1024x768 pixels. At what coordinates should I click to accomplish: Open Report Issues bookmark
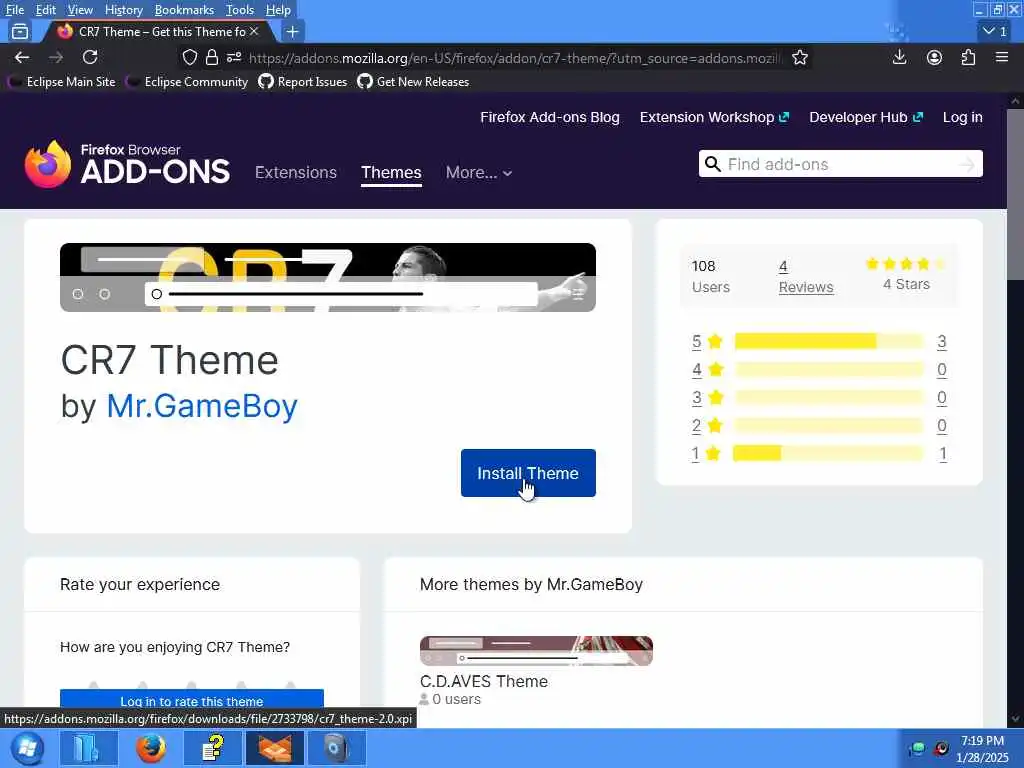coord(303,82)
